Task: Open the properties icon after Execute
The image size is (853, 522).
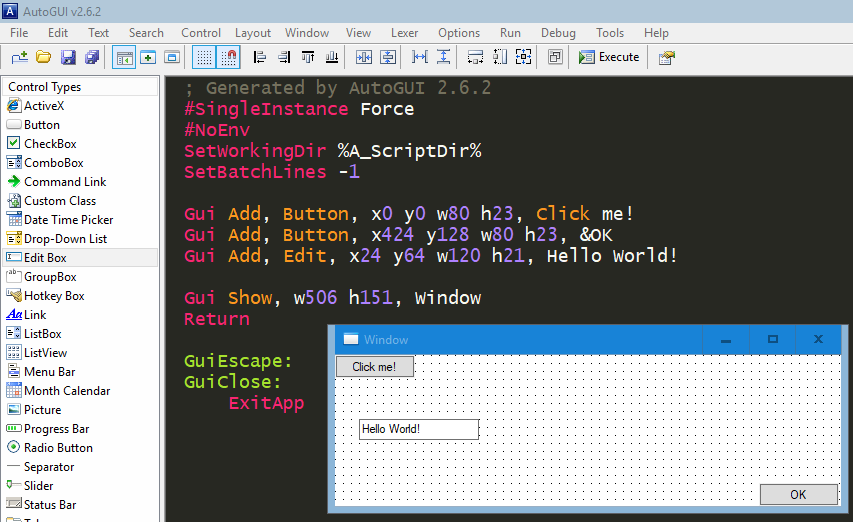Action: [x=666, y=57]
